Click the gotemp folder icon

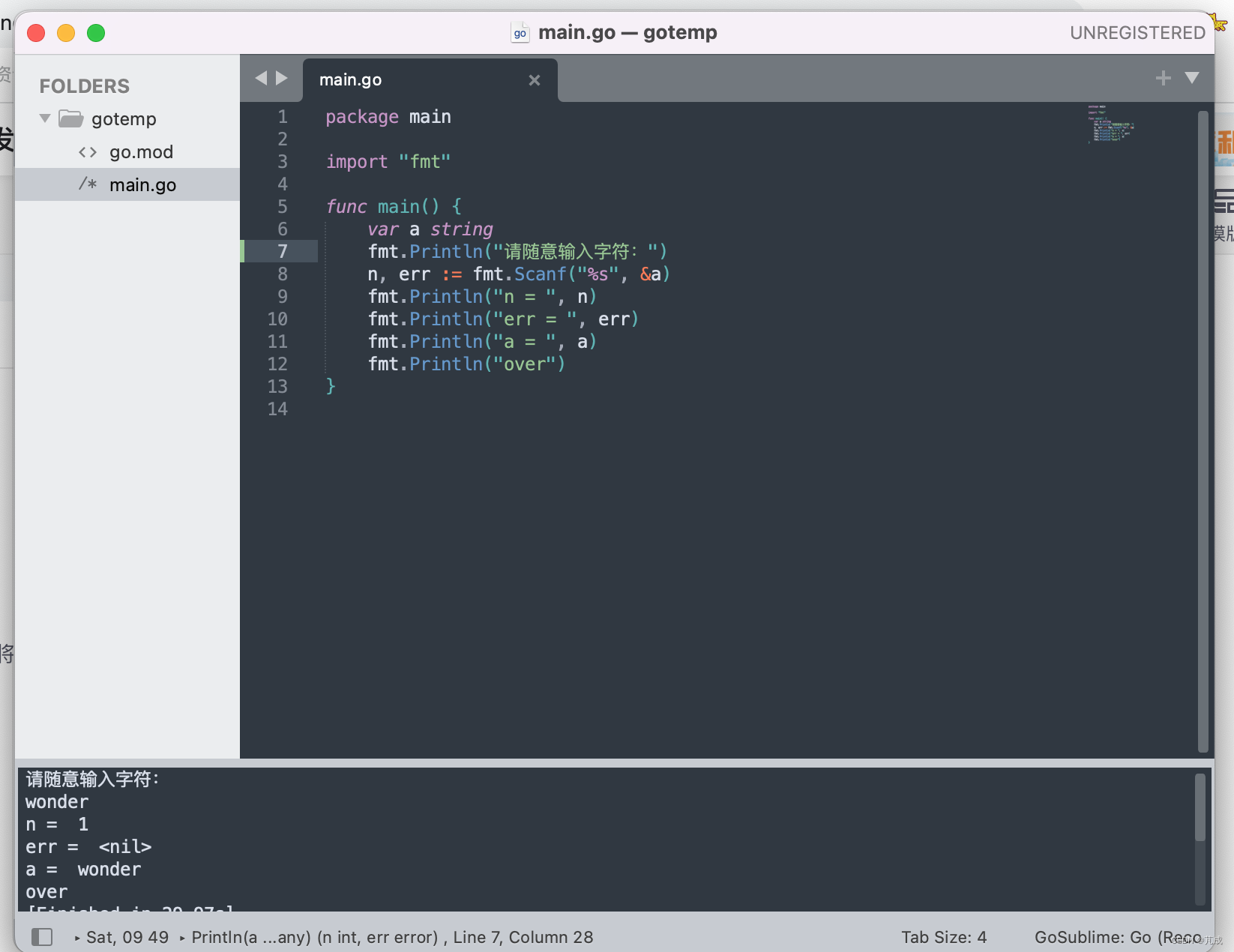pyautogui.click(x=70, y=118)
